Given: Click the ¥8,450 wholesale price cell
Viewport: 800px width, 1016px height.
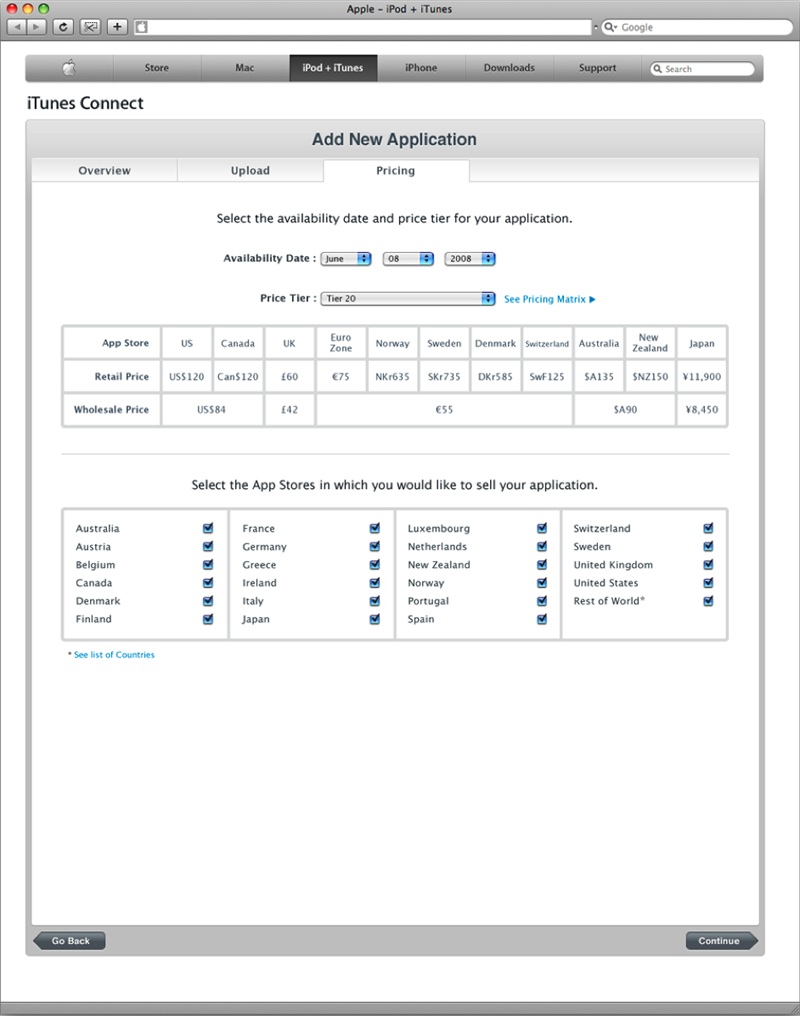Looking at the screenshot, I should pos(702,410).
